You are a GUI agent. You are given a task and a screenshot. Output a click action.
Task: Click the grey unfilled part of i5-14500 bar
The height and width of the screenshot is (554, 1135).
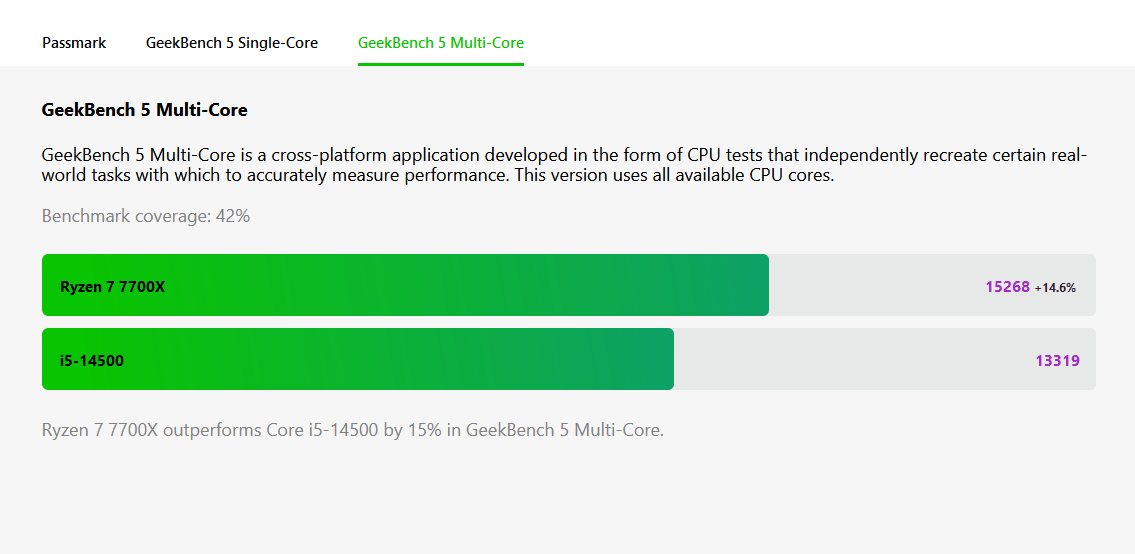850,360
